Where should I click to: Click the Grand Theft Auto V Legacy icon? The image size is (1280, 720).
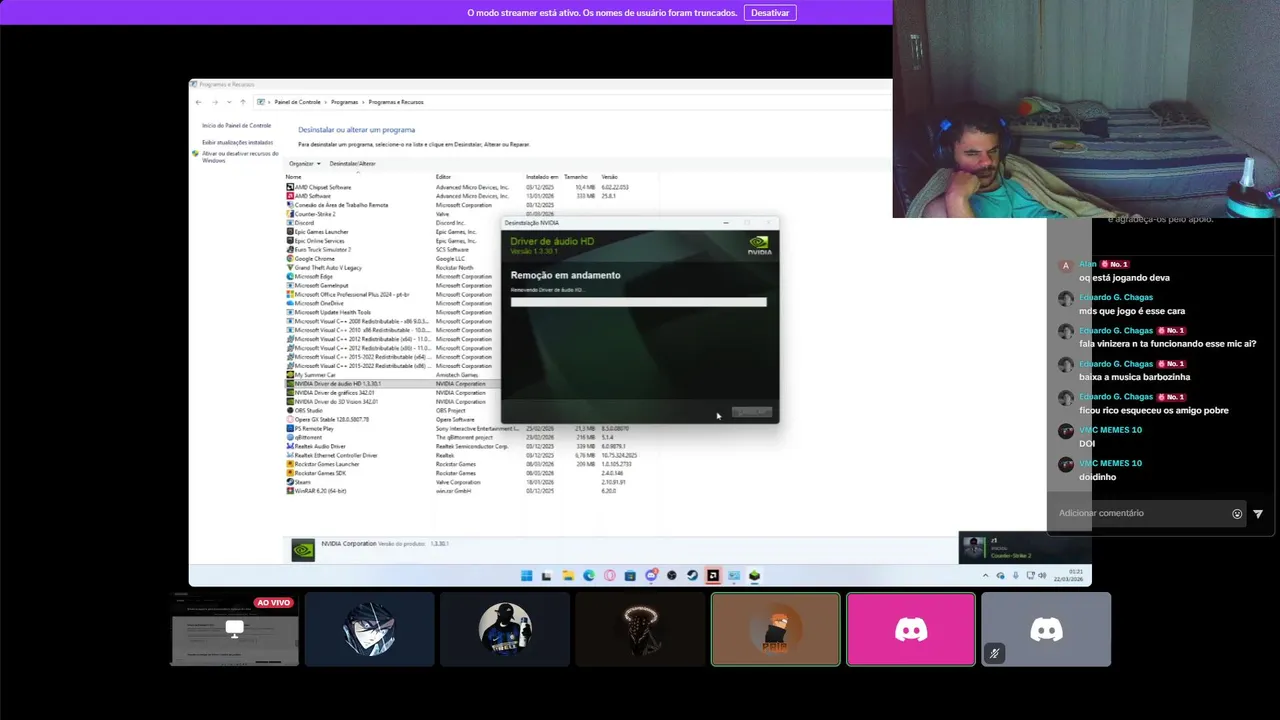pyautogui.click(x=290, y=268)
